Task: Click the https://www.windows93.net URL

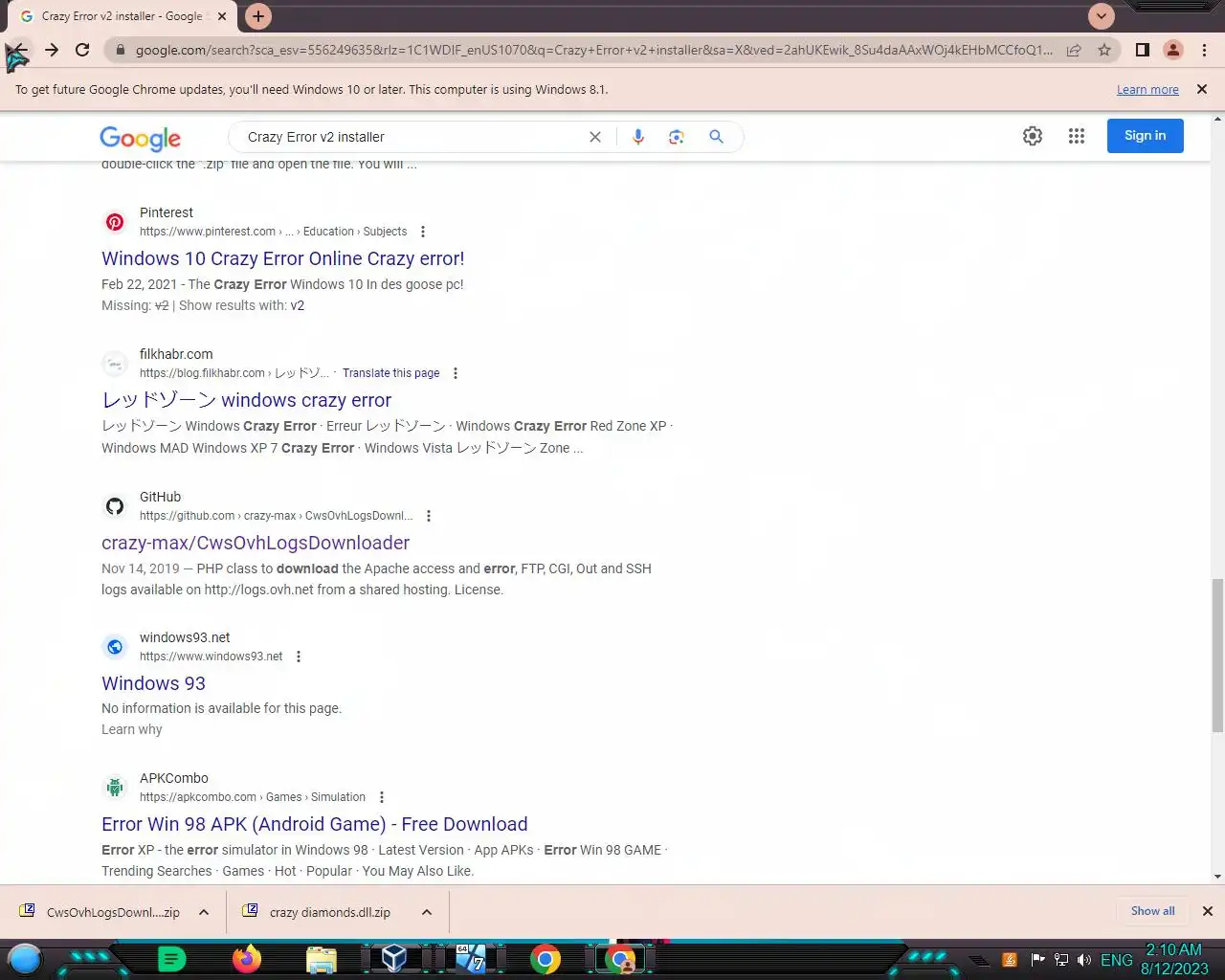Action: [x=212, y=657]
